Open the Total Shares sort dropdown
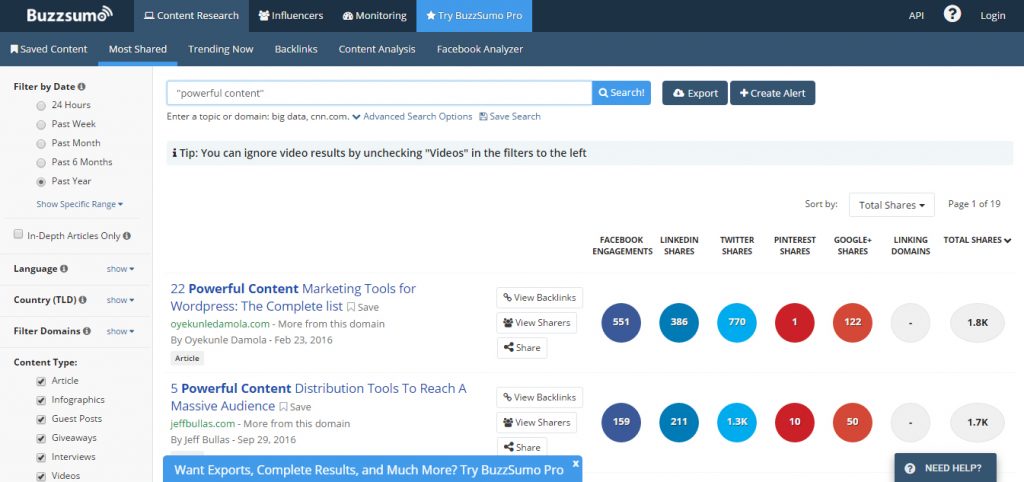This screenshot has width=1024, height=482. (x=891, y=205)
